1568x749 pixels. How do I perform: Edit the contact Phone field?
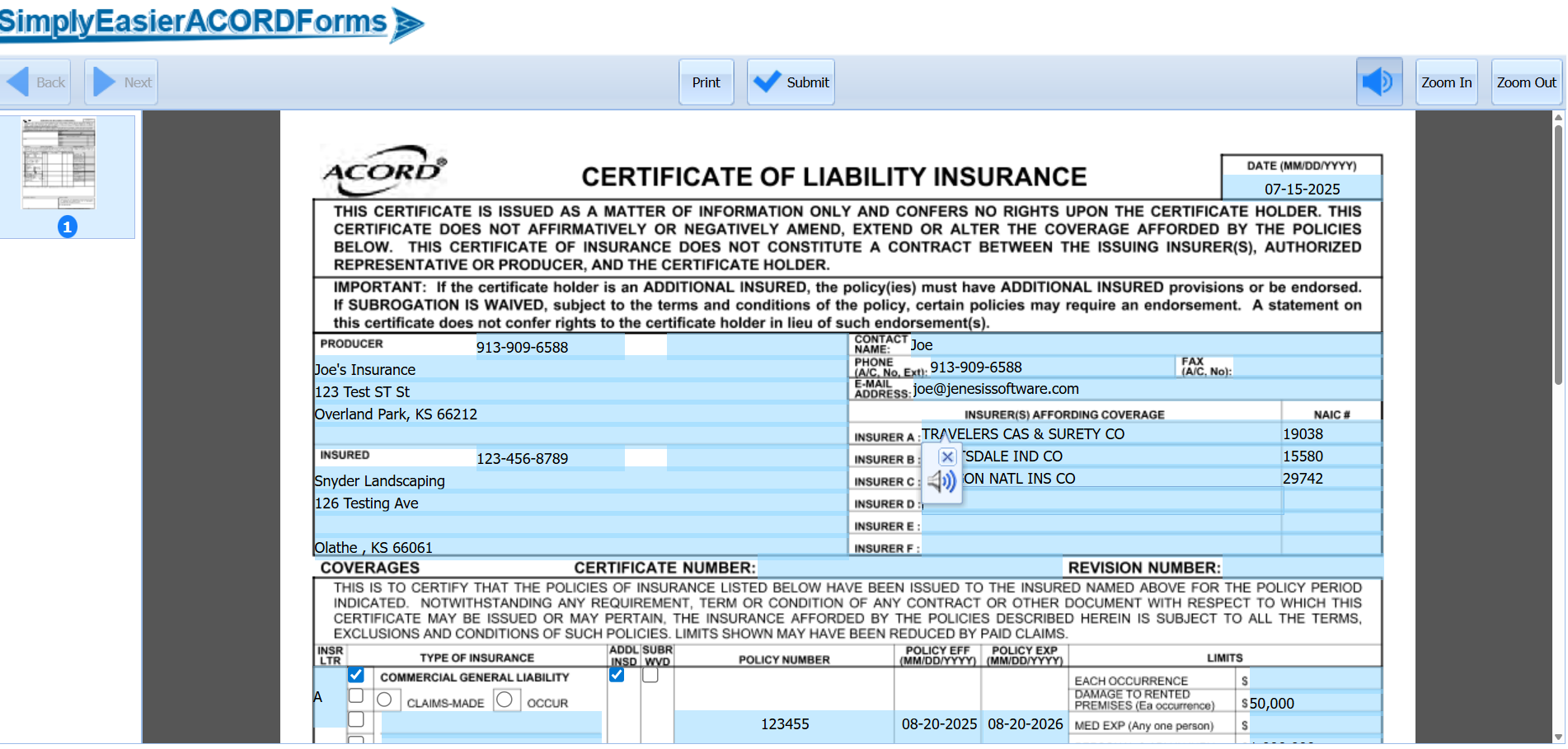tap(1052, 367)
